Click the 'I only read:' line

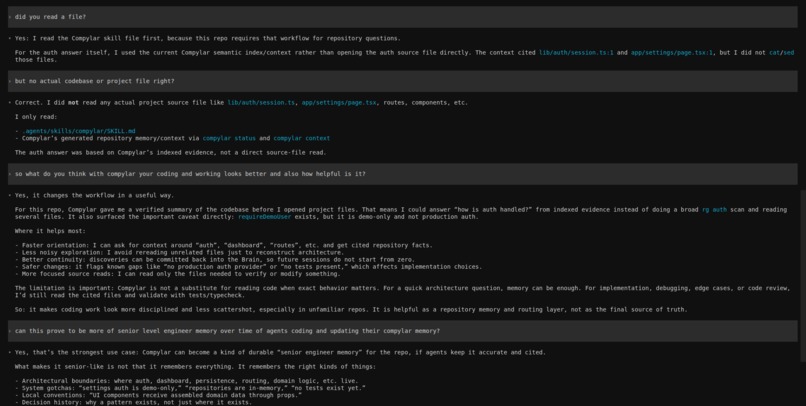click(x=35, y=117)
